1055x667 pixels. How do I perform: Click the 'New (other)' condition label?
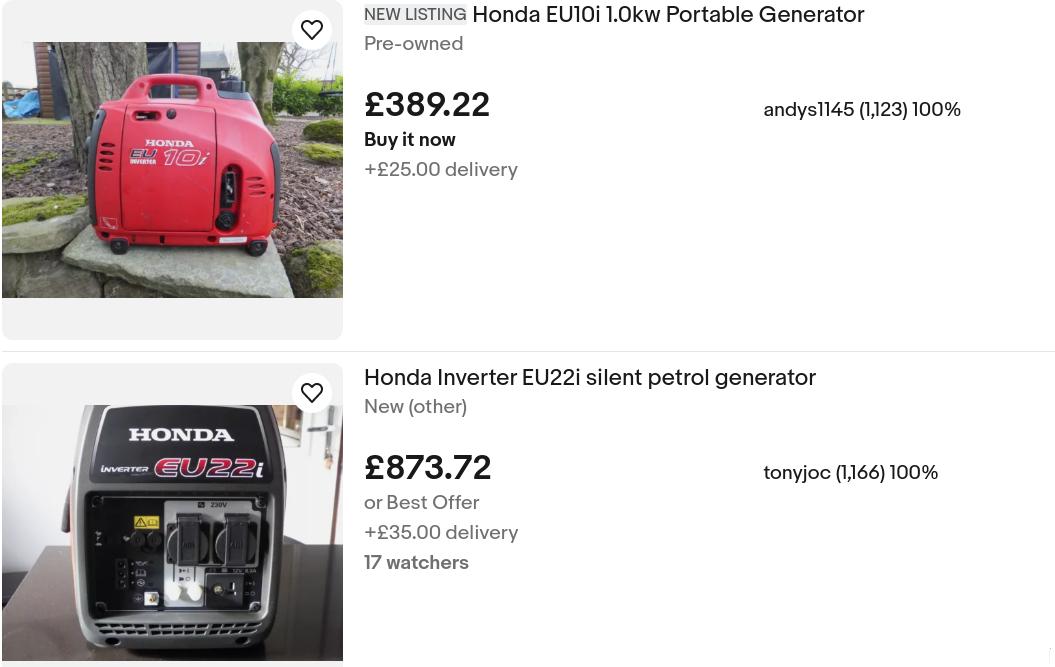[x=415, y=407]
